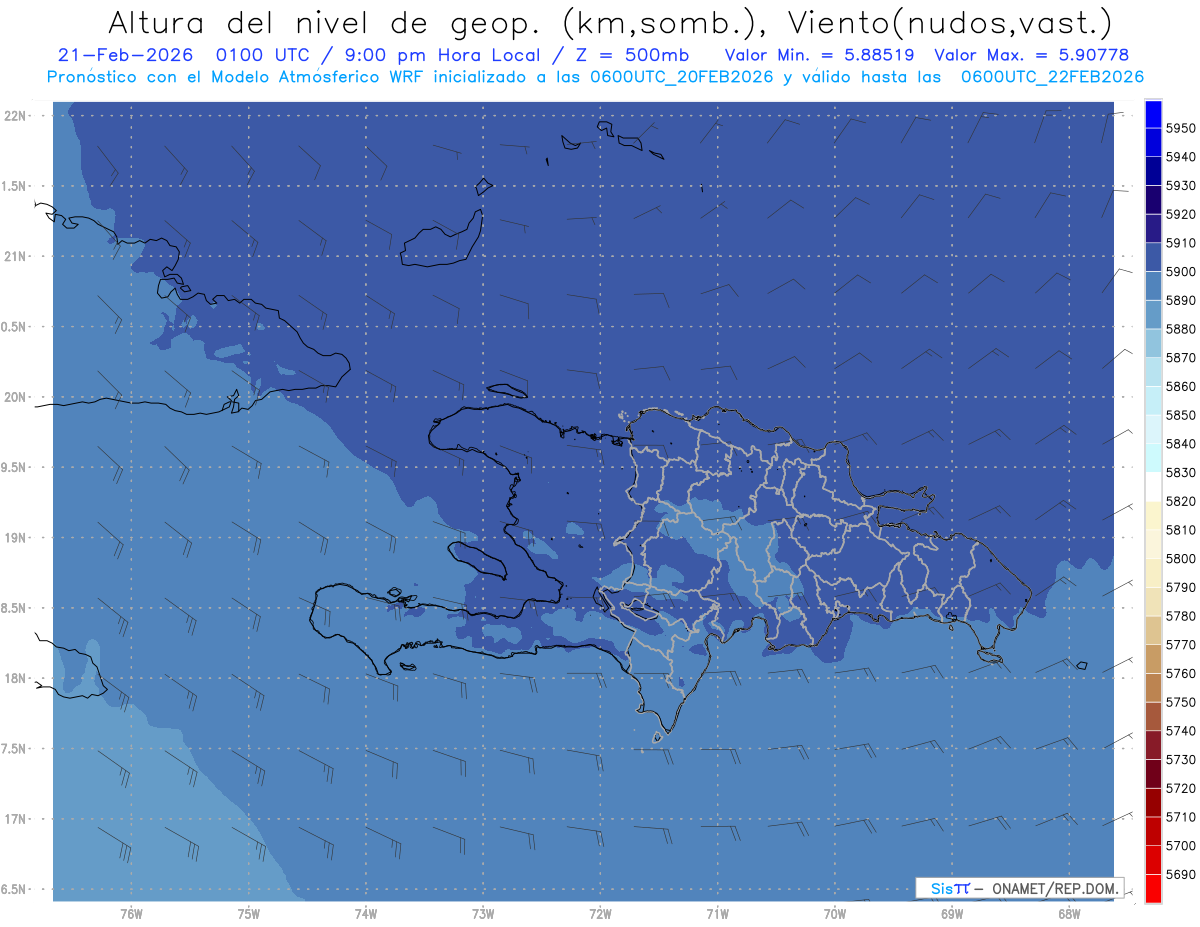Click the '20N' latitude label
Image resolution: width=1200 pixels, height=927 pixels.
[x=14, y=397]
